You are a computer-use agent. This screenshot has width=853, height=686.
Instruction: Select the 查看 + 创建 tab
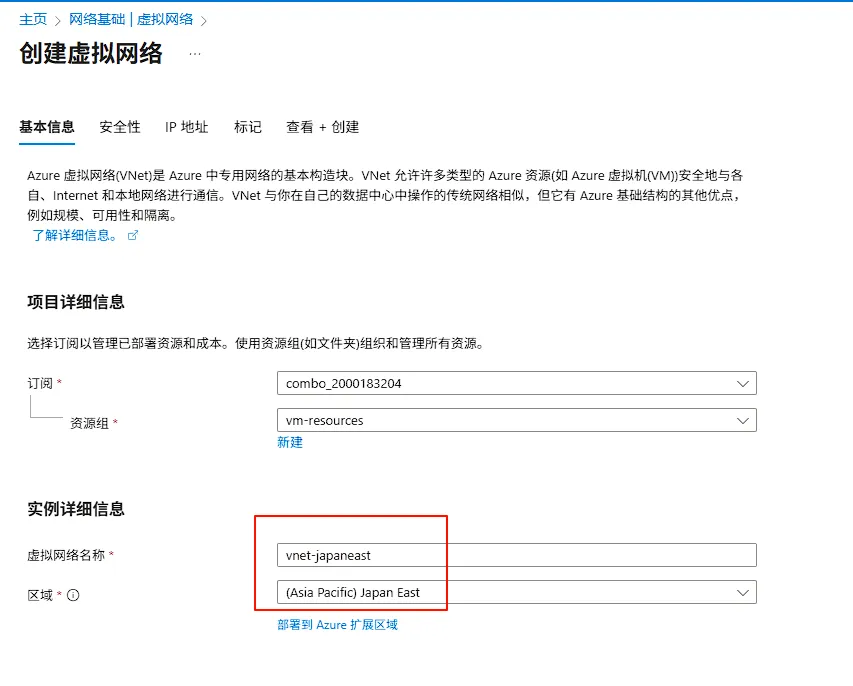[322, 127]
